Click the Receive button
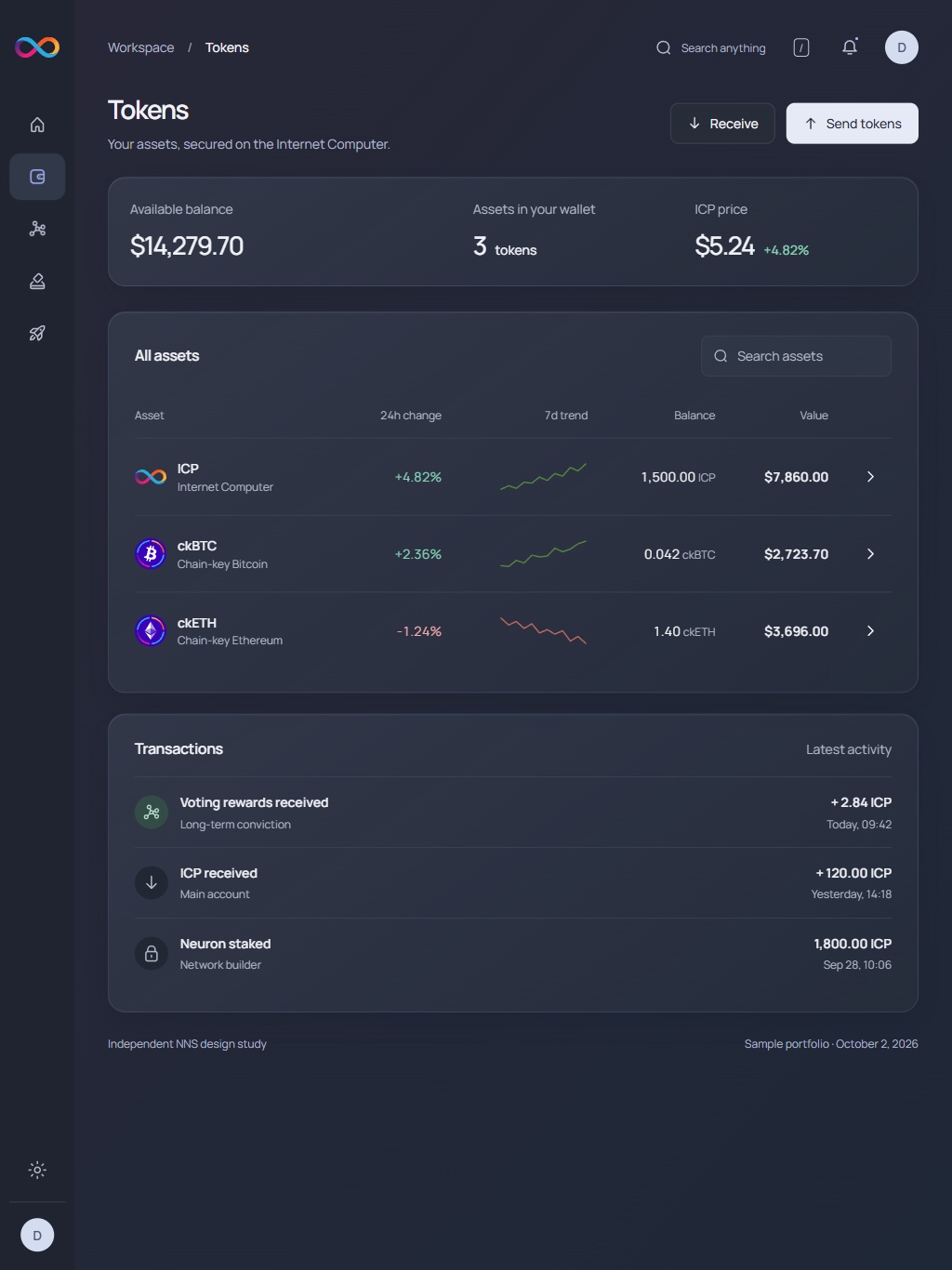 click(x=722, y=124)
